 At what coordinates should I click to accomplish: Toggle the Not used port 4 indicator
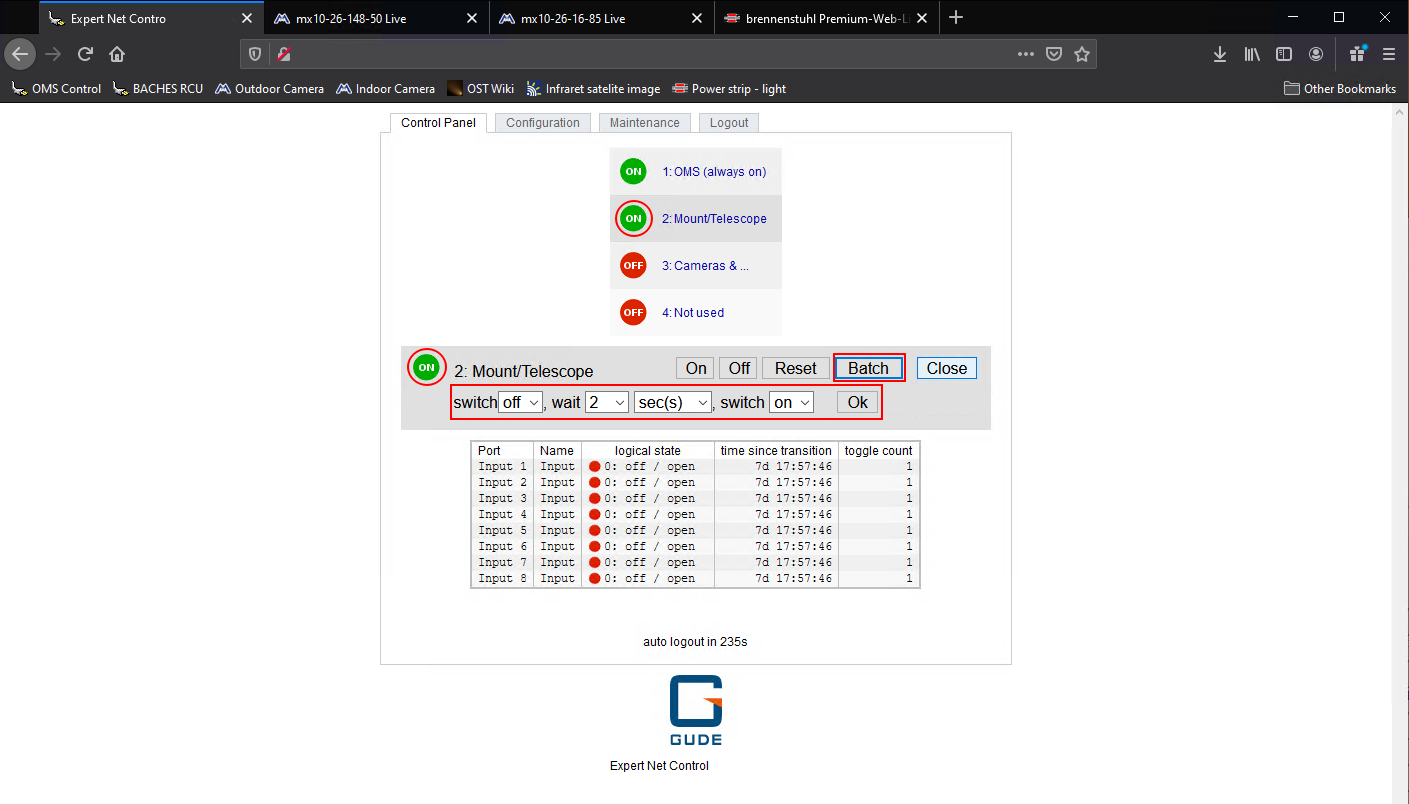633,313
